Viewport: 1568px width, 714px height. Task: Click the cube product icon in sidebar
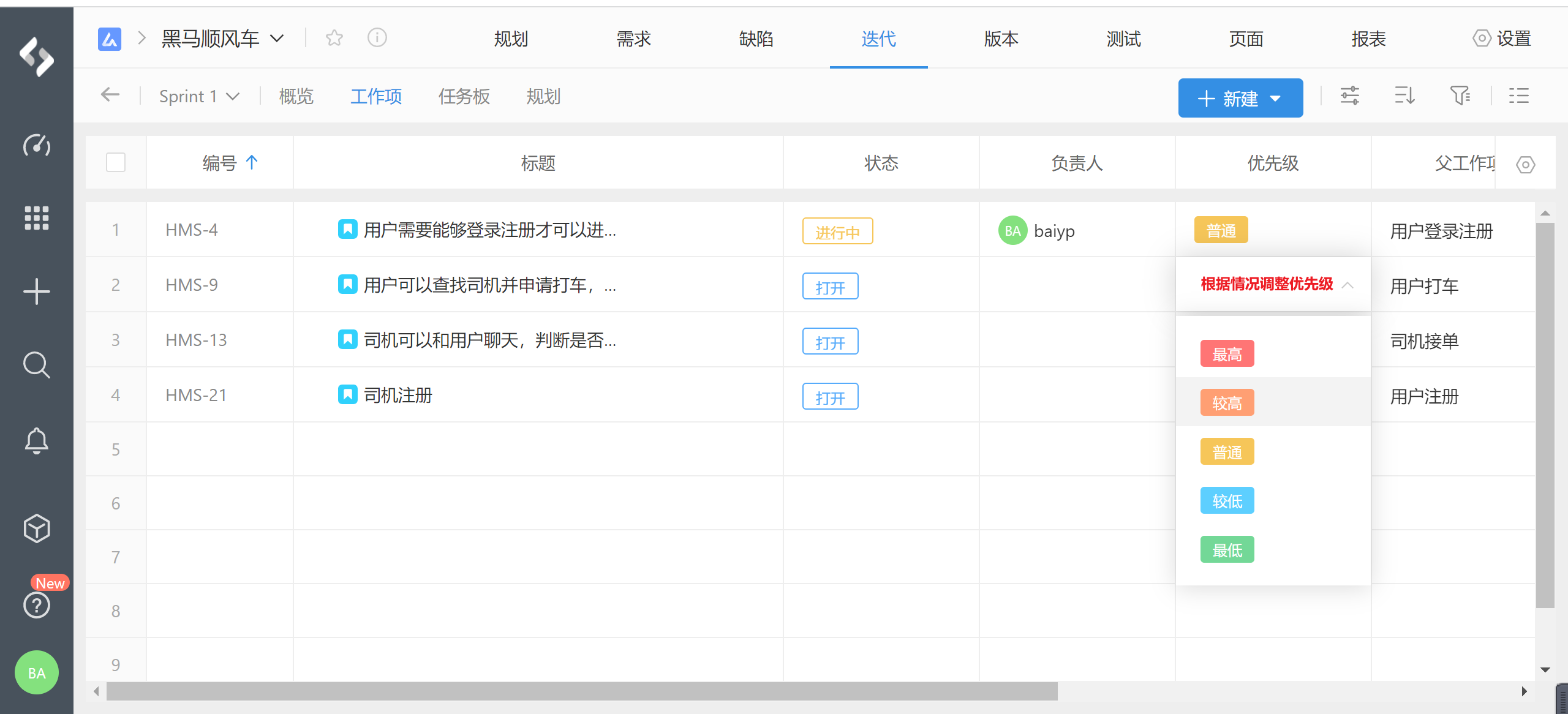coord(37,528)
